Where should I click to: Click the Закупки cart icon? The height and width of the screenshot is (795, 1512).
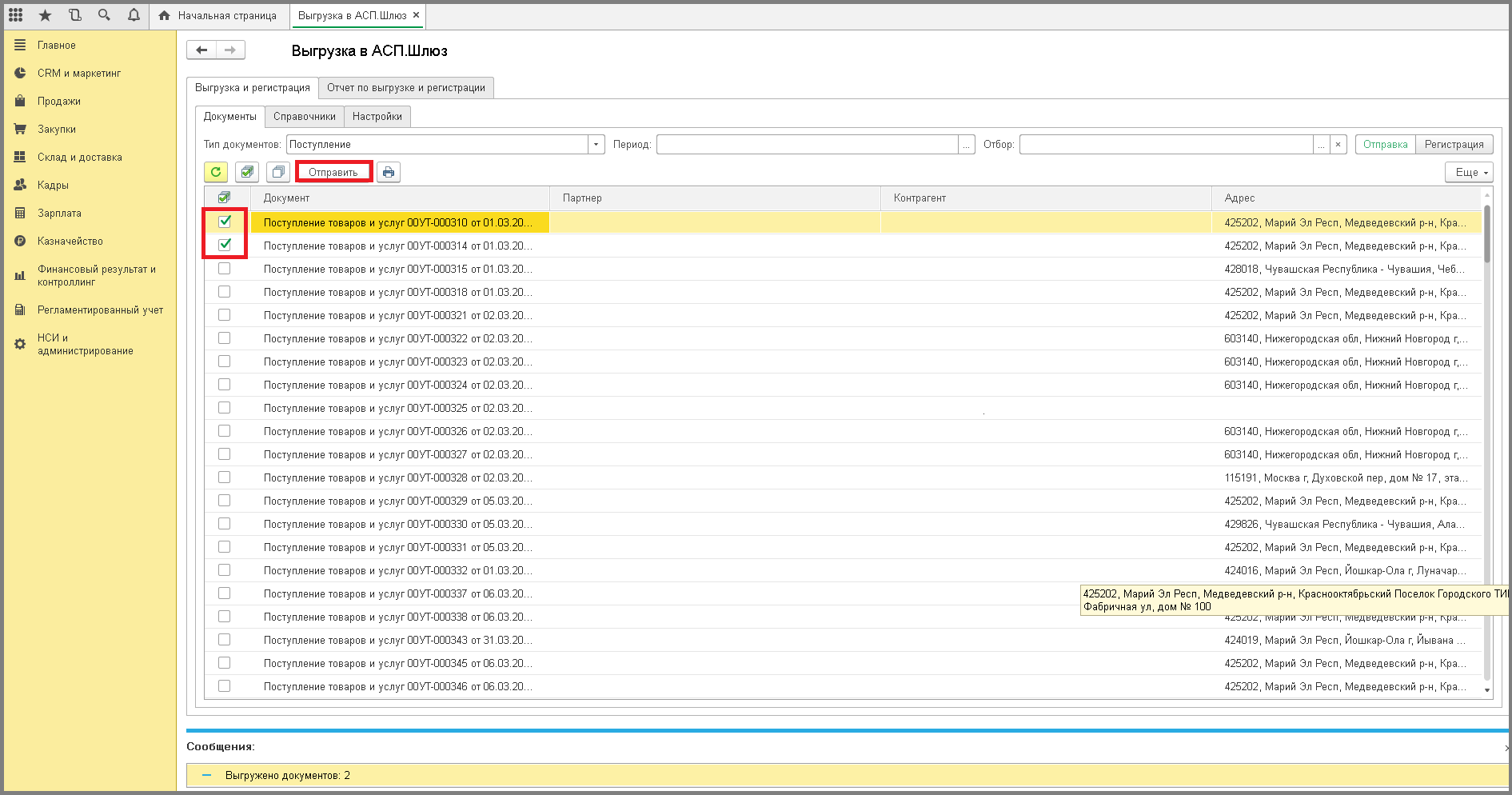click(20, 129)
